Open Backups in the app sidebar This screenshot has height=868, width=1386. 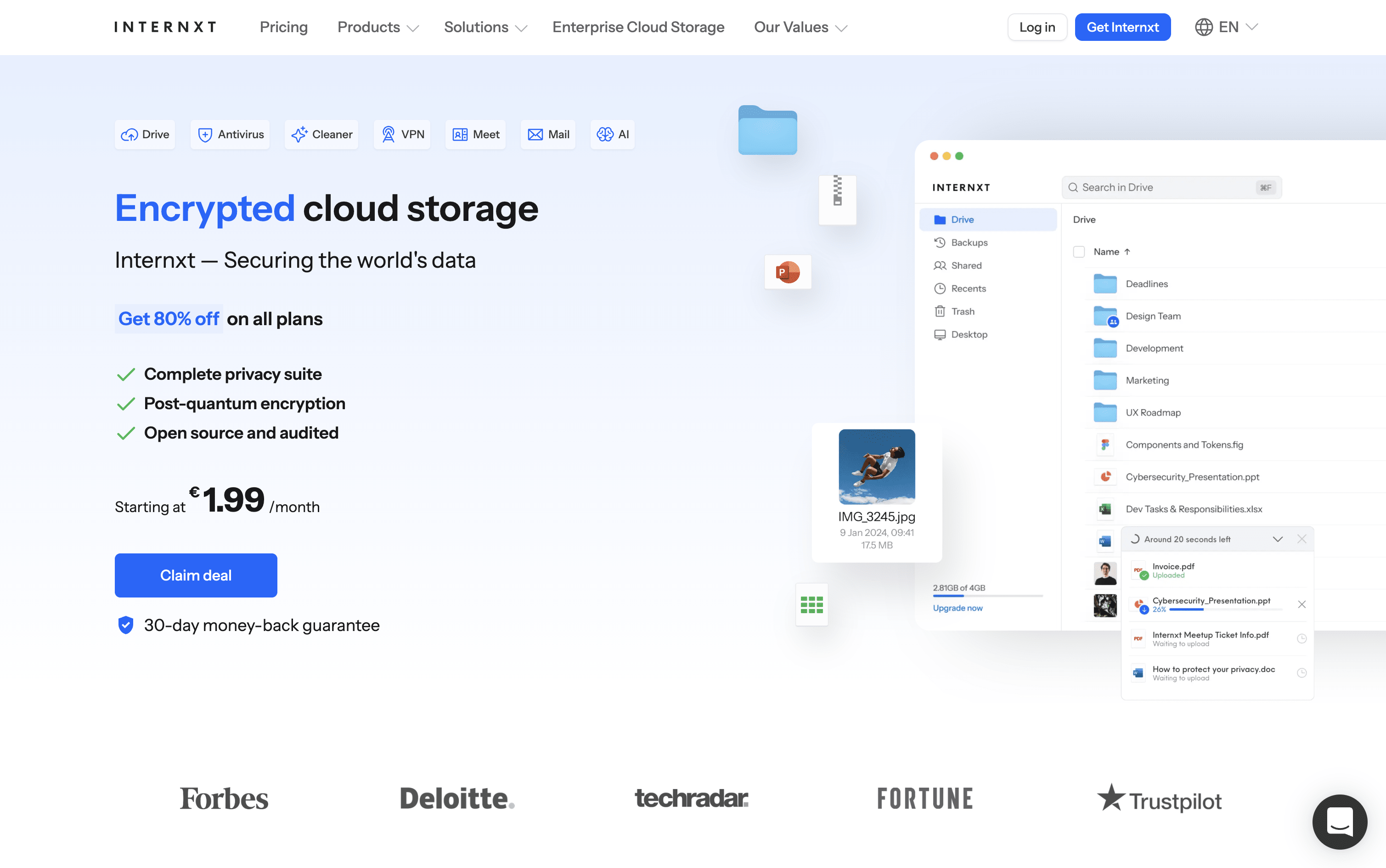coord(988,243)
